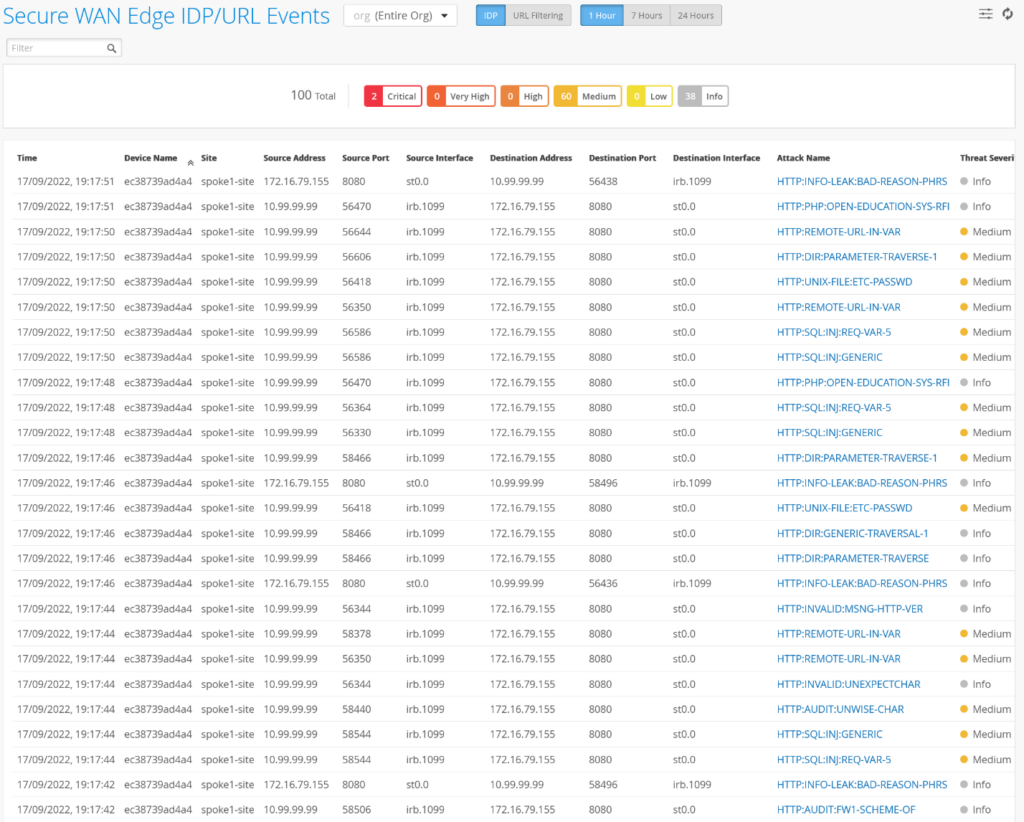Viewport: 1024px width, 822px height.
Task: Sort by Source Port column header
Action: [x=366, y=158]
